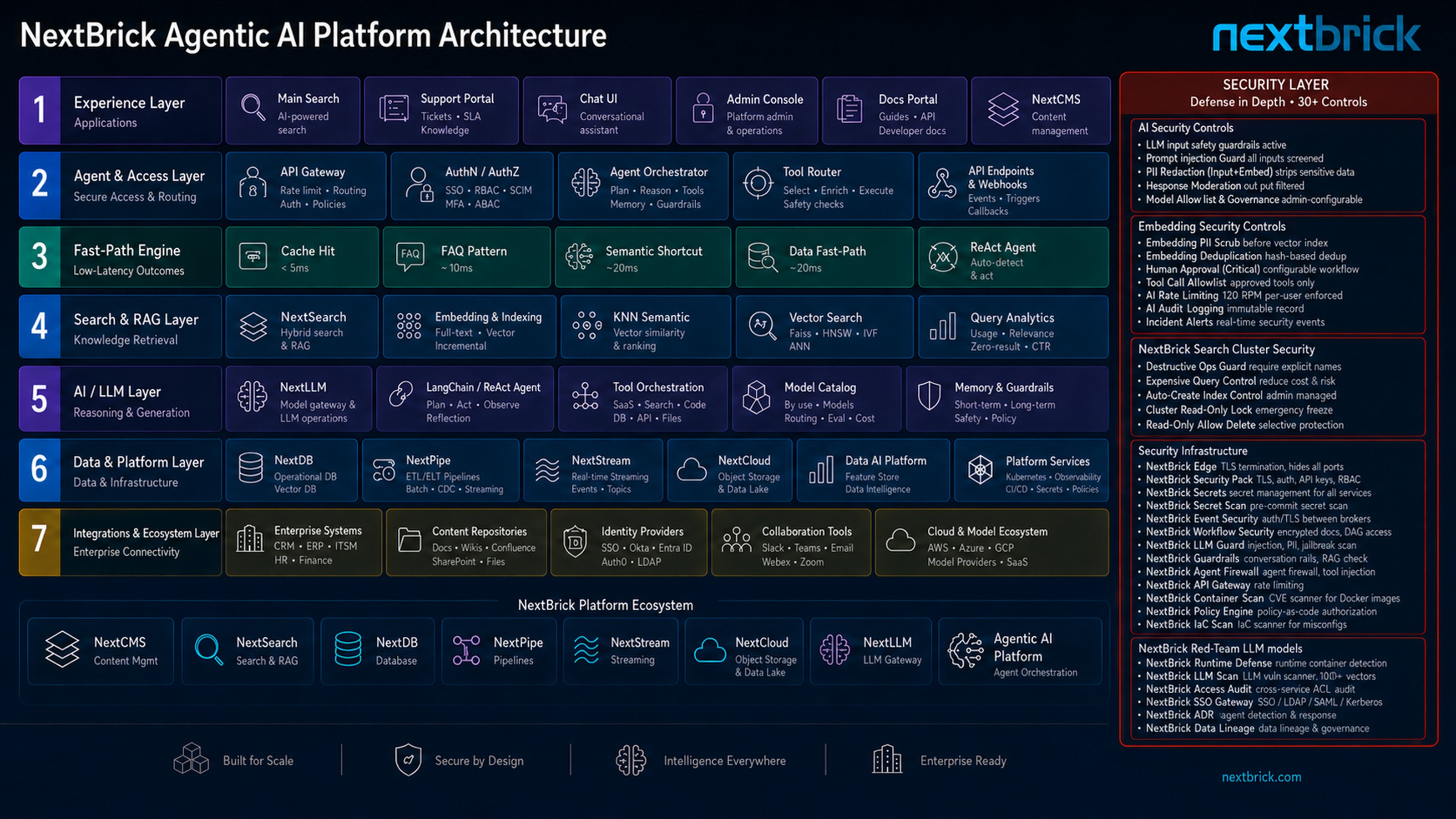The width and height of the screenshot is (1456, 819).
Task: Click the LangChain / ReAct Agent link icon
Action: [401, 394]
